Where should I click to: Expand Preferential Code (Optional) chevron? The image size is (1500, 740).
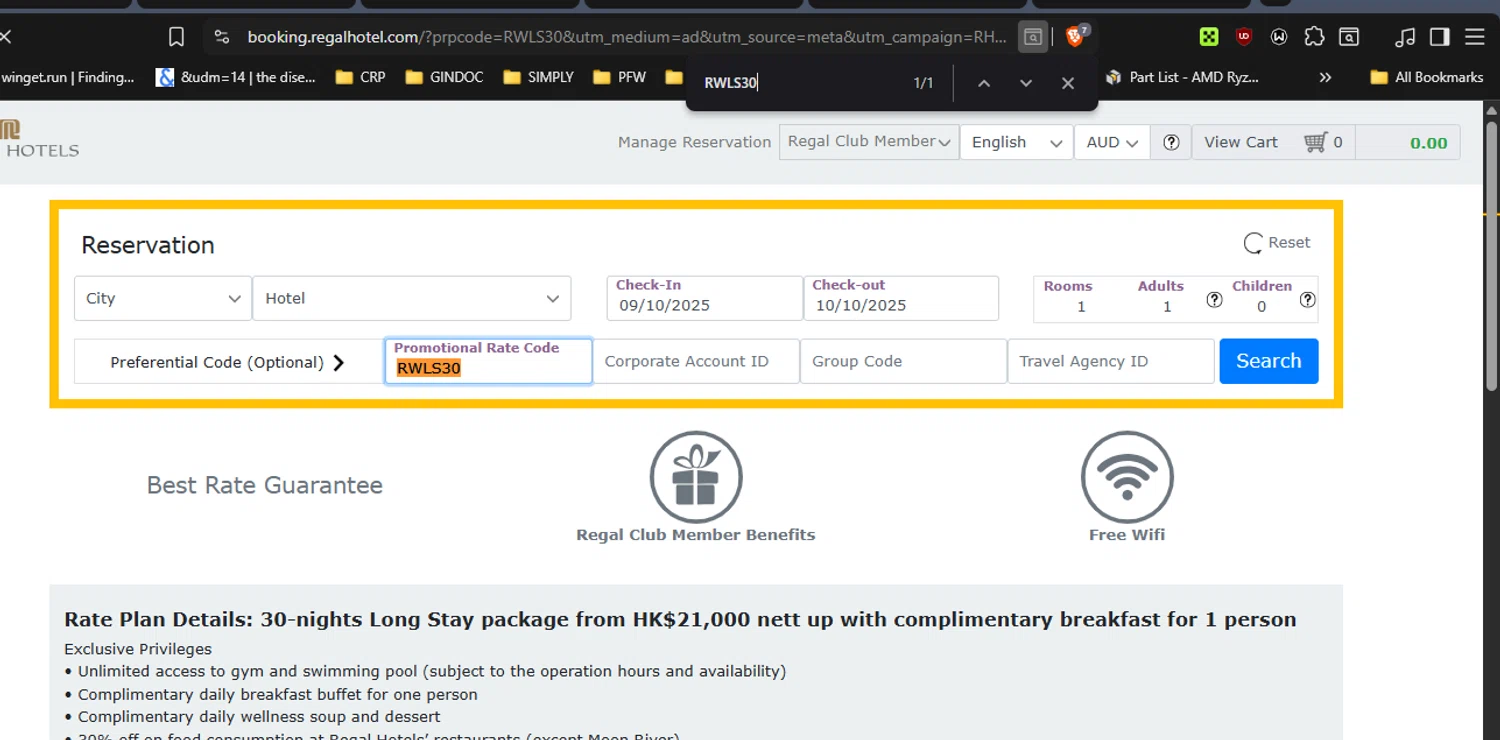point(339,362)
